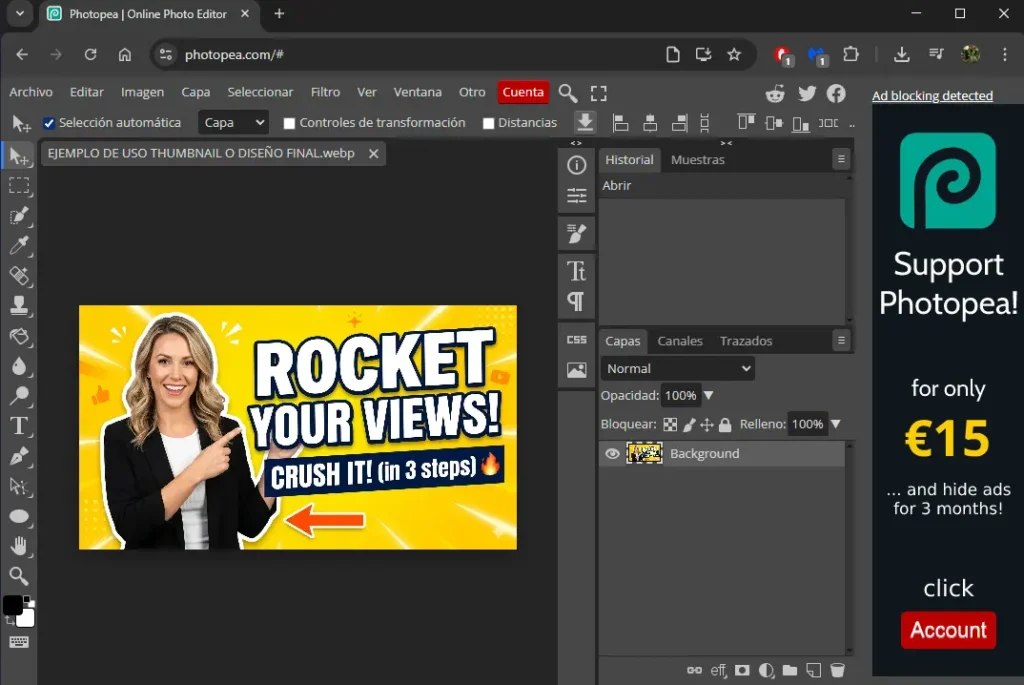Enable Controles de transformación checkbox
This screenshot has height=685, width=1024.
[x=290, y=123]
